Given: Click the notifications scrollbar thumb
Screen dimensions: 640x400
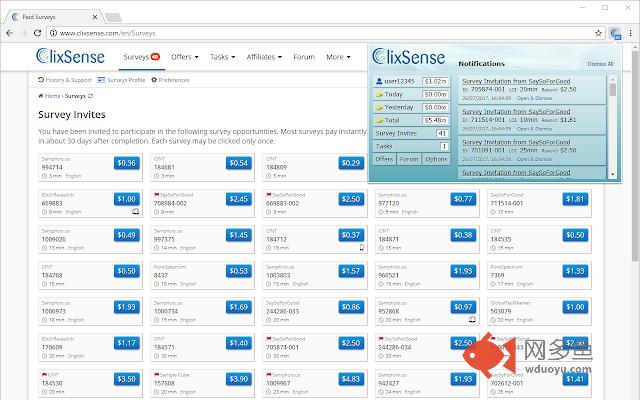Looking at the screenshot, I should (612, 89).
